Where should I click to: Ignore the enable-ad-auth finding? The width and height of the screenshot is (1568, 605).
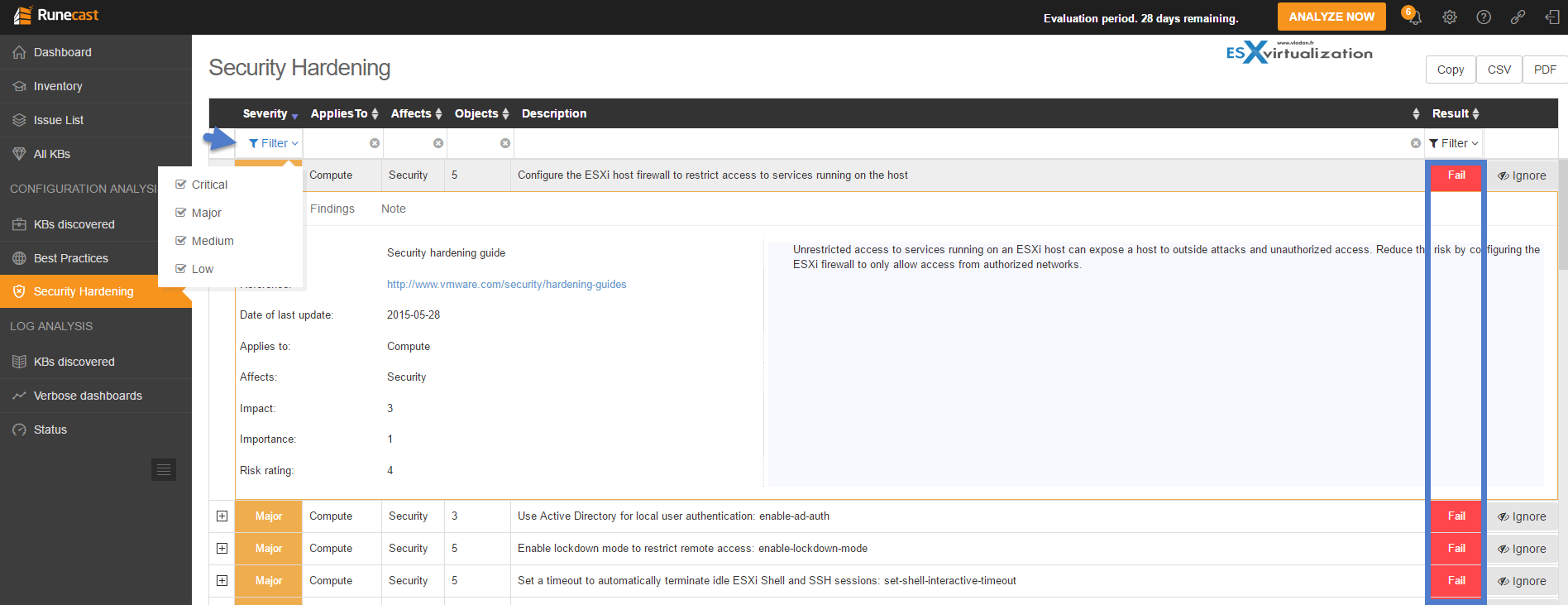(x=1522, y=516)
